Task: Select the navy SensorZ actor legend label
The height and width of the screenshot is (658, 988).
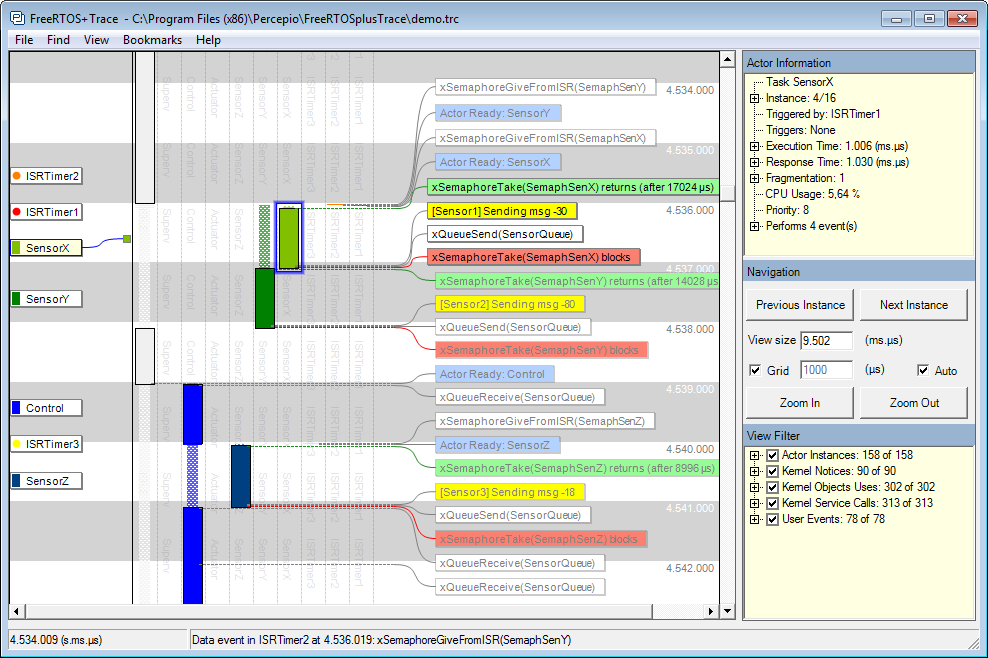Action: click(x=46, y=481)
